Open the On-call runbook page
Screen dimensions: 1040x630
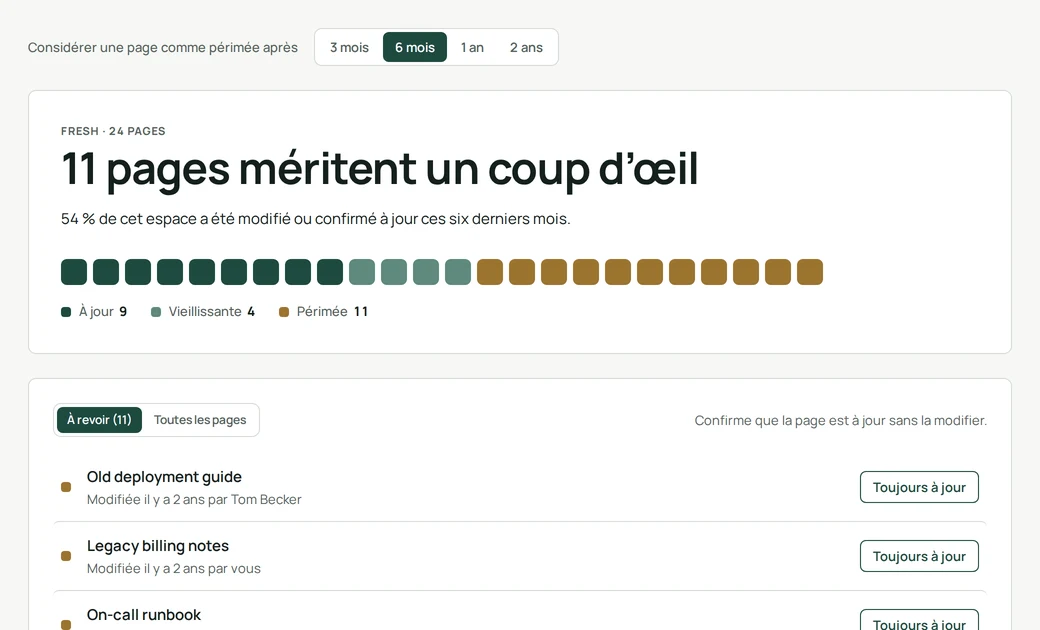pyautogui.click(x=144, y=615)
